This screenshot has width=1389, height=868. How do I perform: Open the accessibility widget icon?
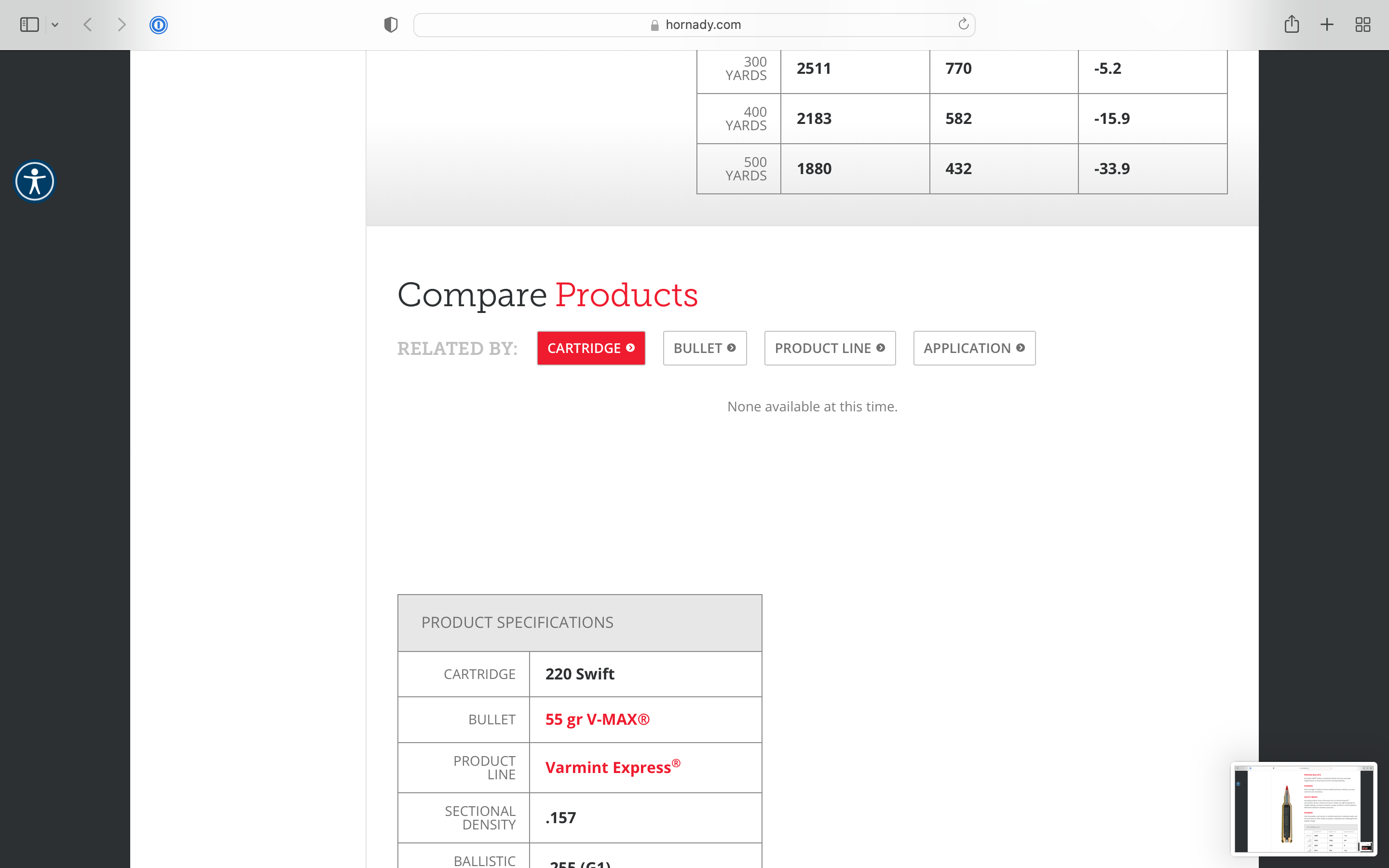[x=34, y=181]
